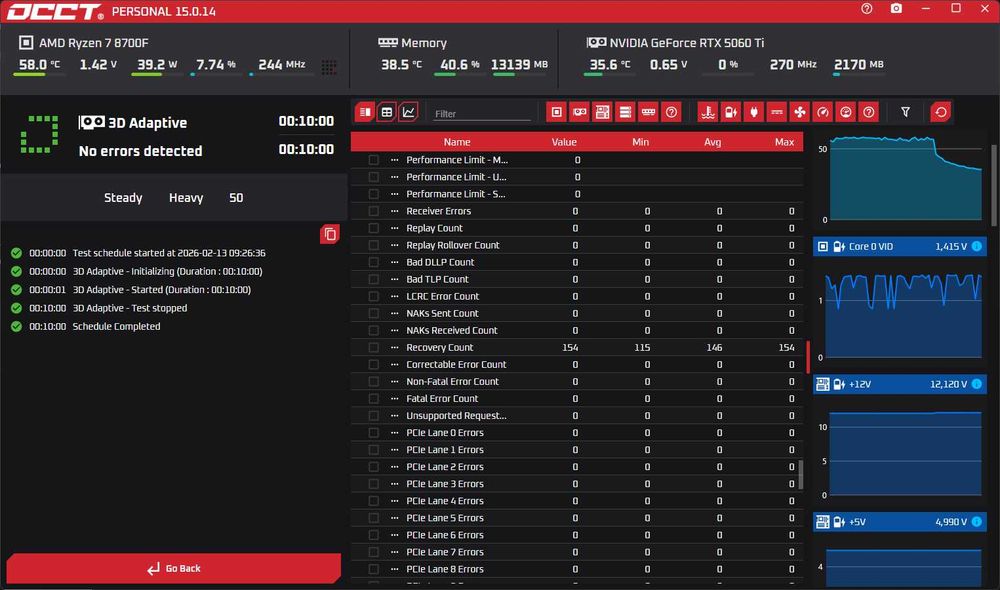The height and width of the screenshot is (590, 1000).
Task: Click 'Schedule Completed' log entry
Action: click(x=116, y=327)
